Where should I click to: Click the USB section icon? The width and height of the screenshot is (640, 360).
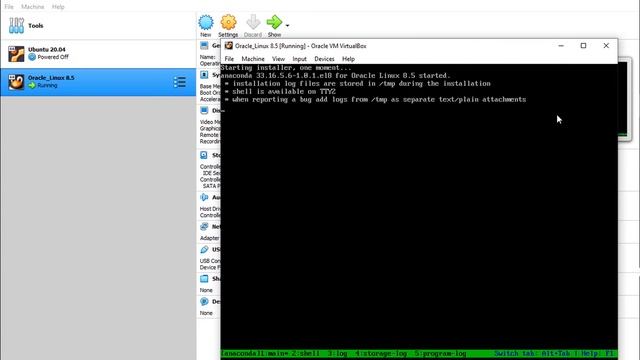[x=204, y=249]
